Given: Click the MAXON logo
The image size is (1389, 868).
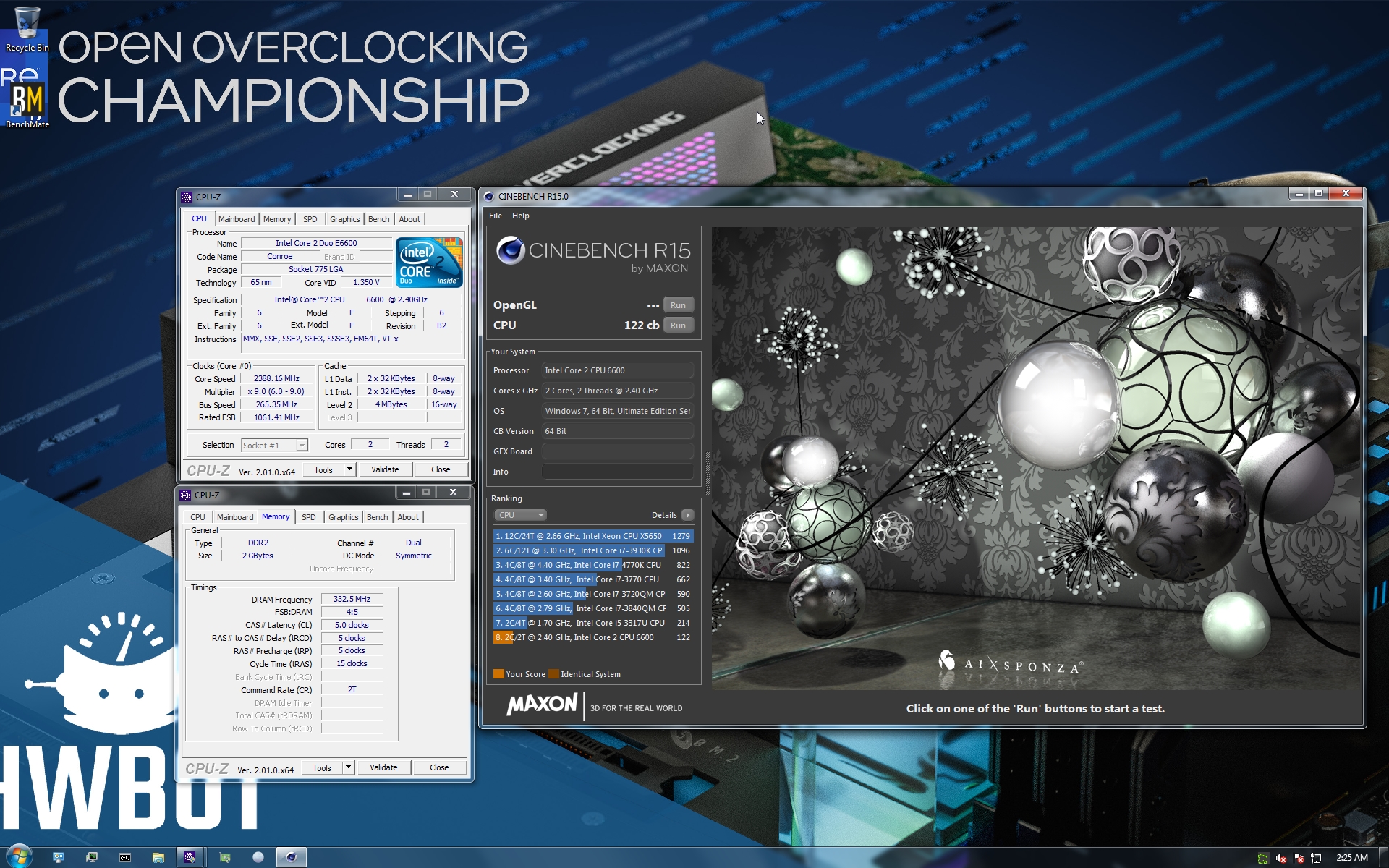Looking at the screenshot, I should pos(542,705).
